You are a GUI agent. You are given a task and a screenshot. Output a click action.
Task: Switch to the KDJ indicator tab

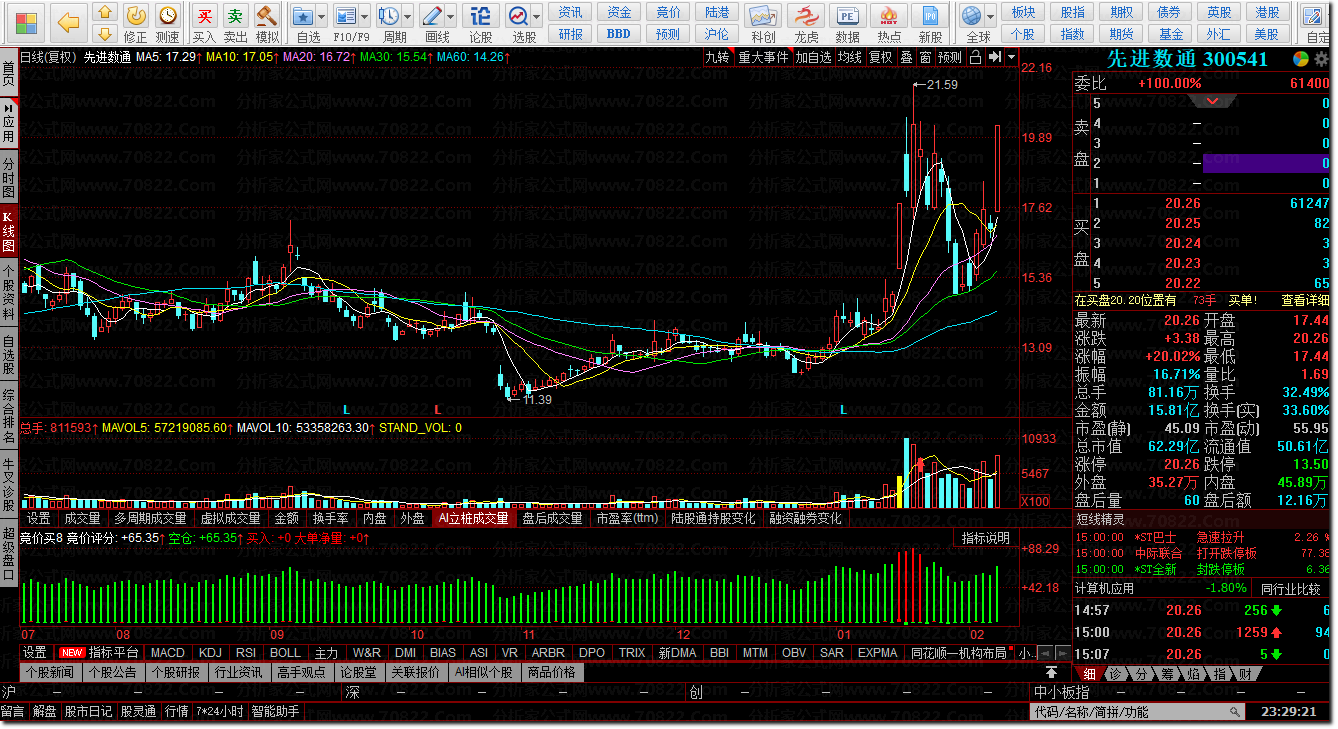point(210,653)
